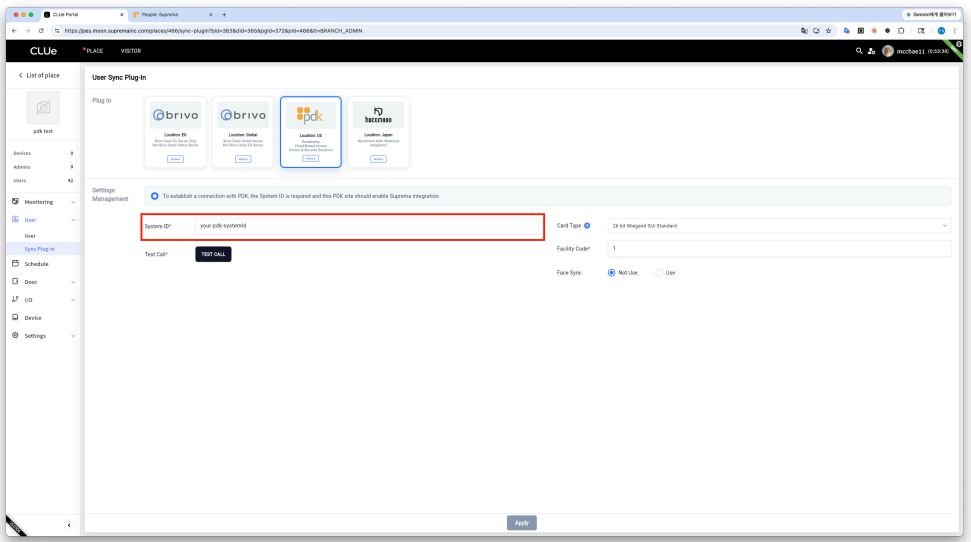Click the Notice button on Japan card
971x542 pixels.
[x=378, y=159]
